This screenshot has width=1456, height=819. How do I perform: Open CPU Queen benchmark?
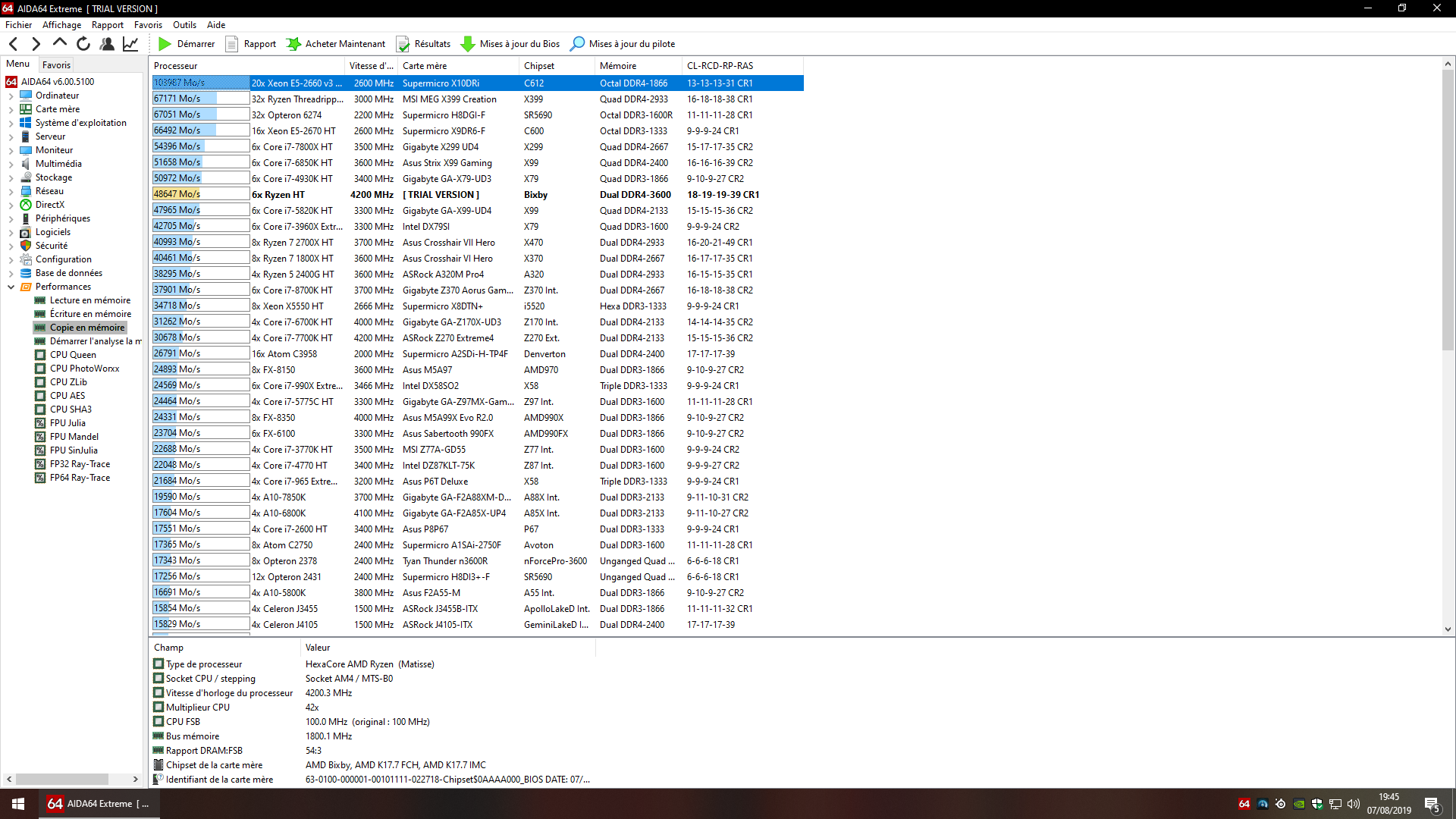(x=73, y=355)
